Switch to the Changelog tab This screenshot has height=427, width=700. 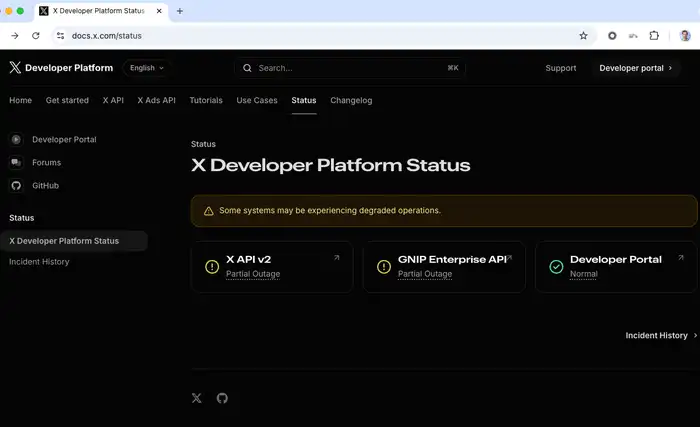click(x=351, y=100)
